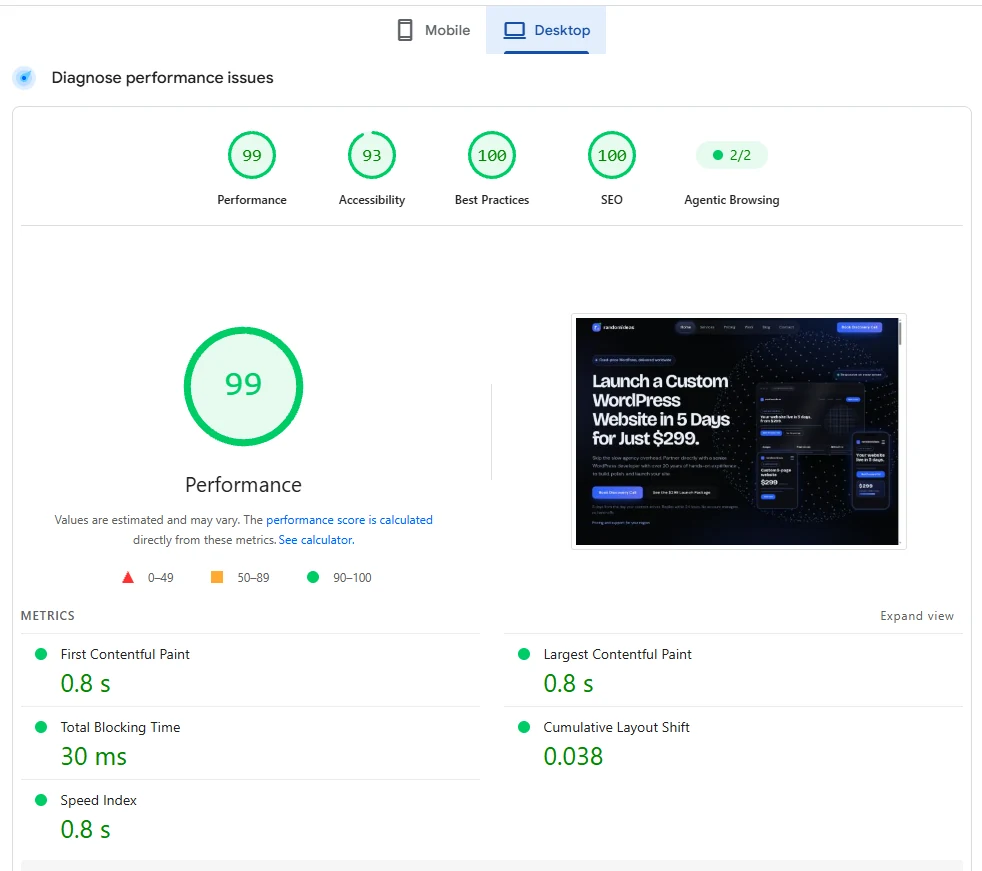This screenshot has height=871, width=982.
Task: Click the Speed Index metric label
Action: tap(98, 800)
